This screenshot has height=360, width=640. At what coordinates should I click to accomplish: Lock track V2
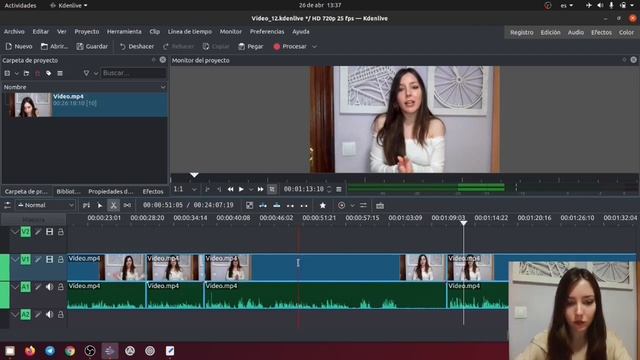click(60, 232)
